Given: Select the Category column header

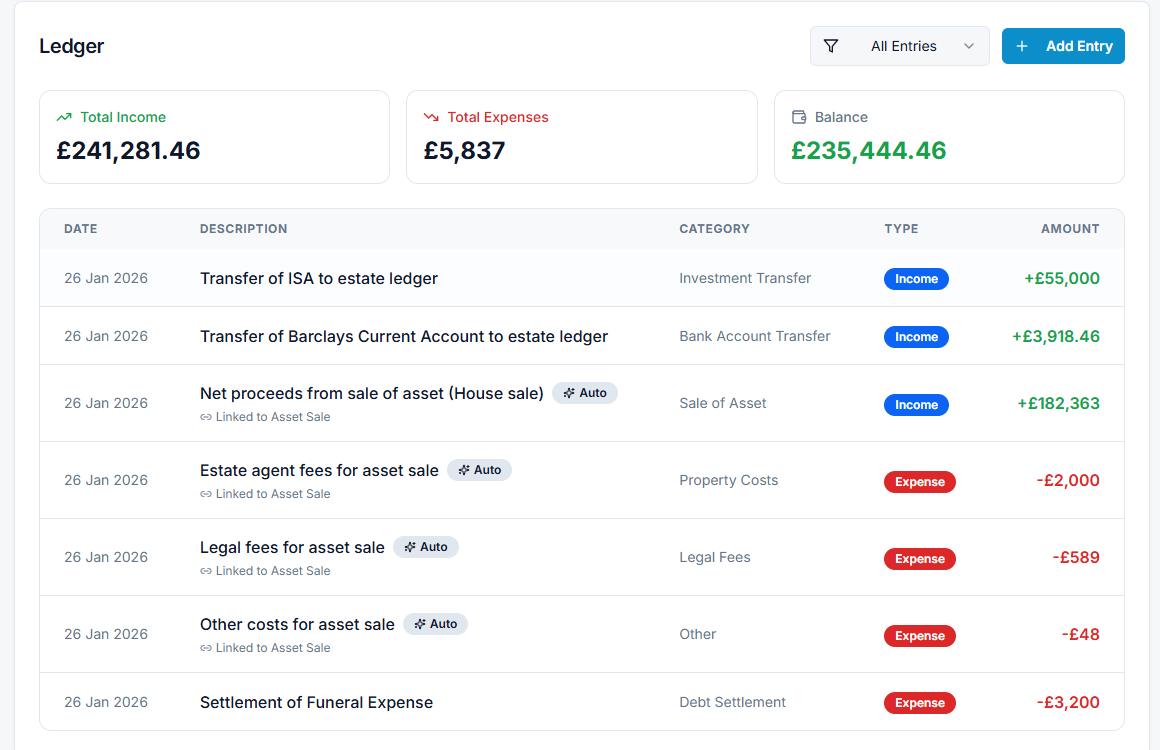Looking at the screenshot, I should click(x=714, y=229).
